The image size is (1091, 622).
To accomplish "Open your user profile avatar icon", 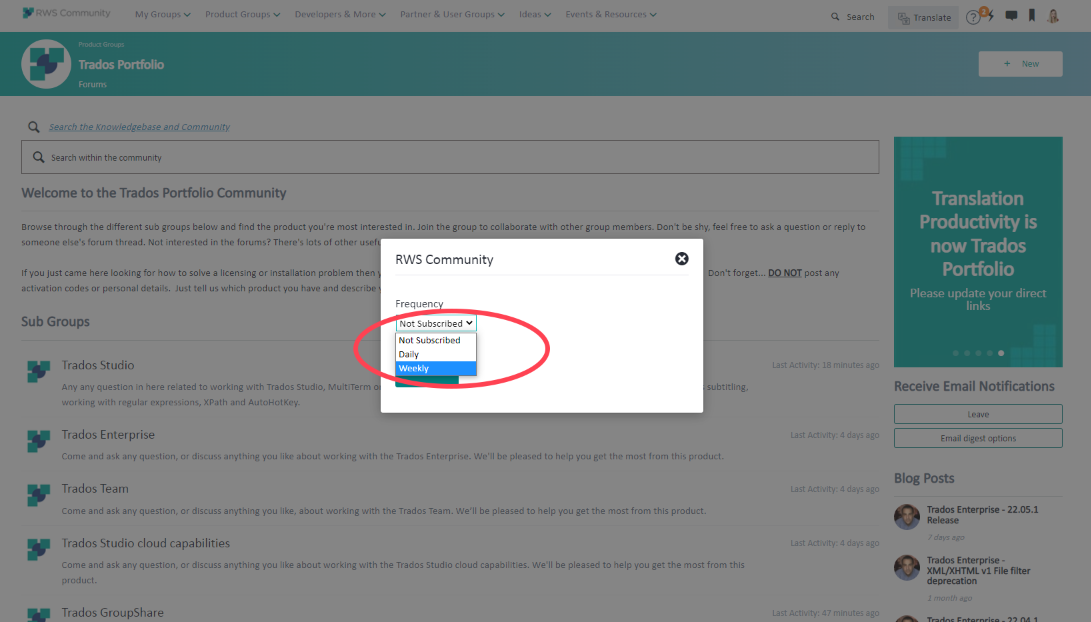I will pos(1053,16).
